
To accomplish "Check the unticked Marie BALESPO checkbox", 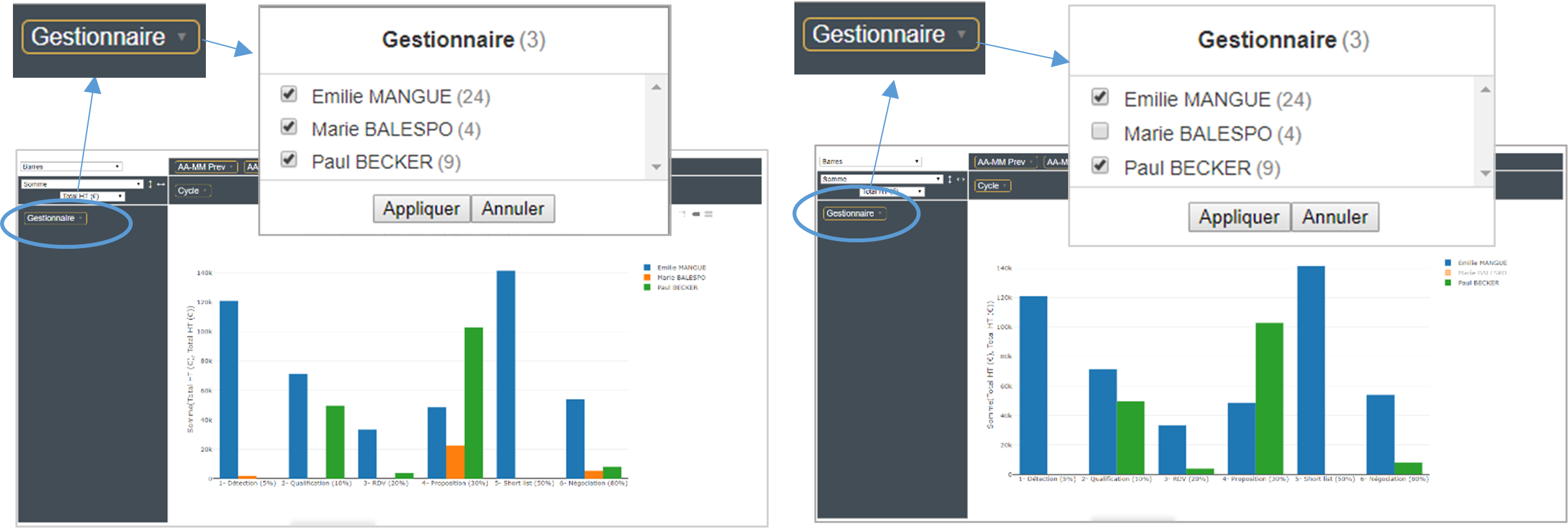I will tap(1099, 132).
